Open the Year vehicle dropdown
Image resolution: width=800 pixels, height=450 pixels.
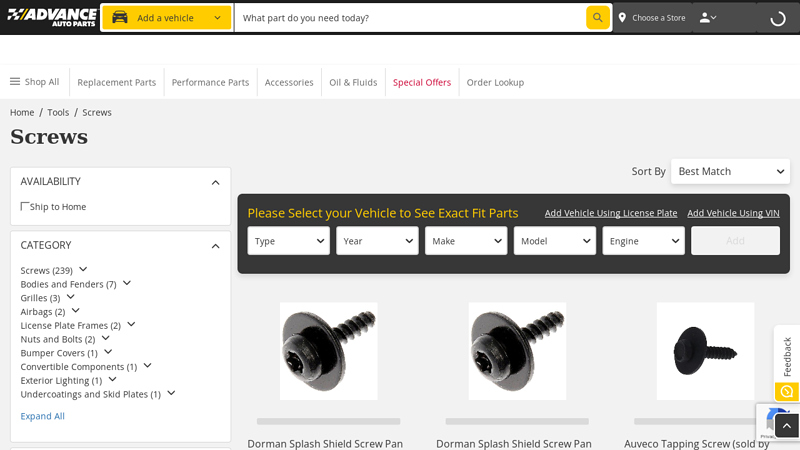coord(377,241)
